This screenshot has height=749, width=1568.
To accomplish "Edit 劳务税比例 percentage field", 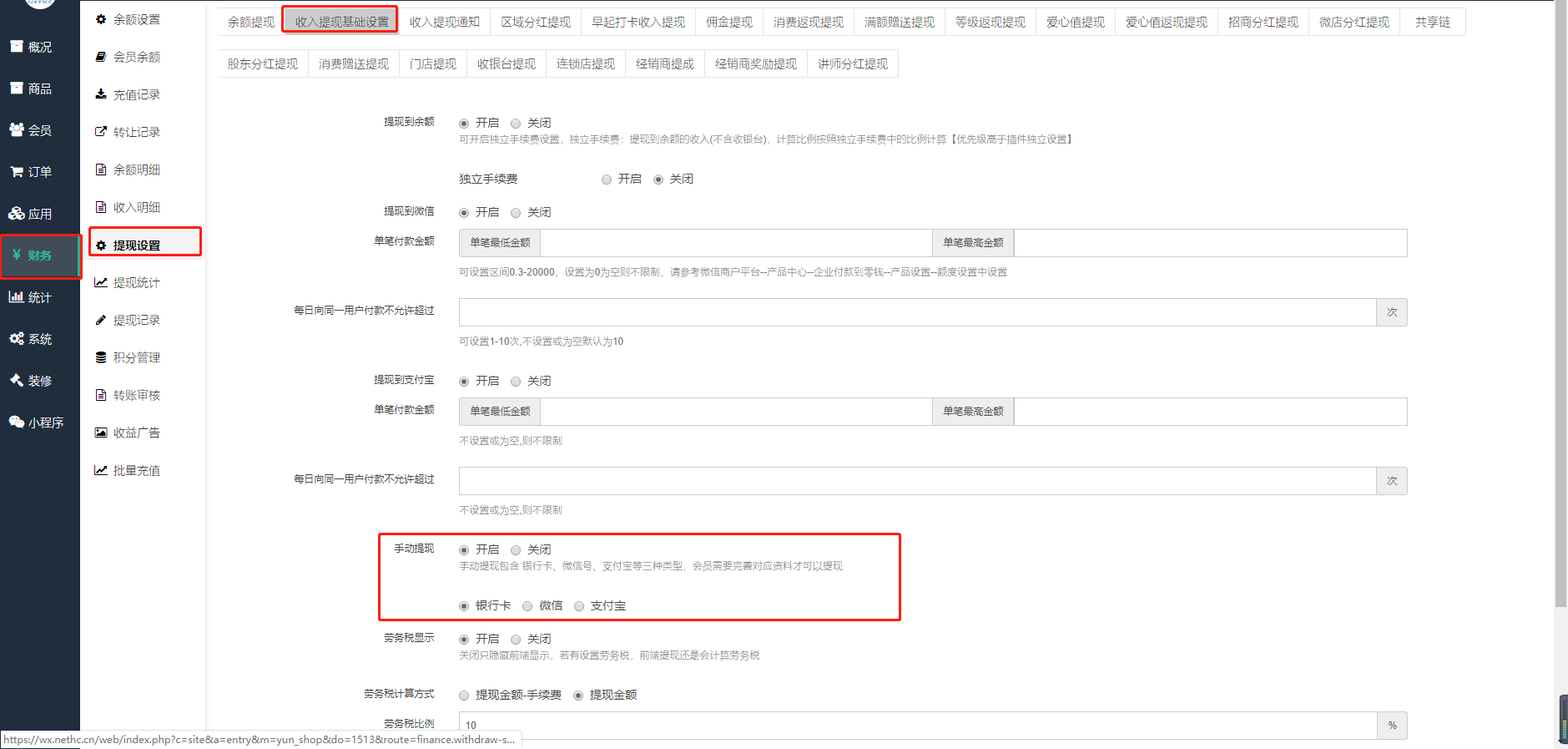I will 917,725.
